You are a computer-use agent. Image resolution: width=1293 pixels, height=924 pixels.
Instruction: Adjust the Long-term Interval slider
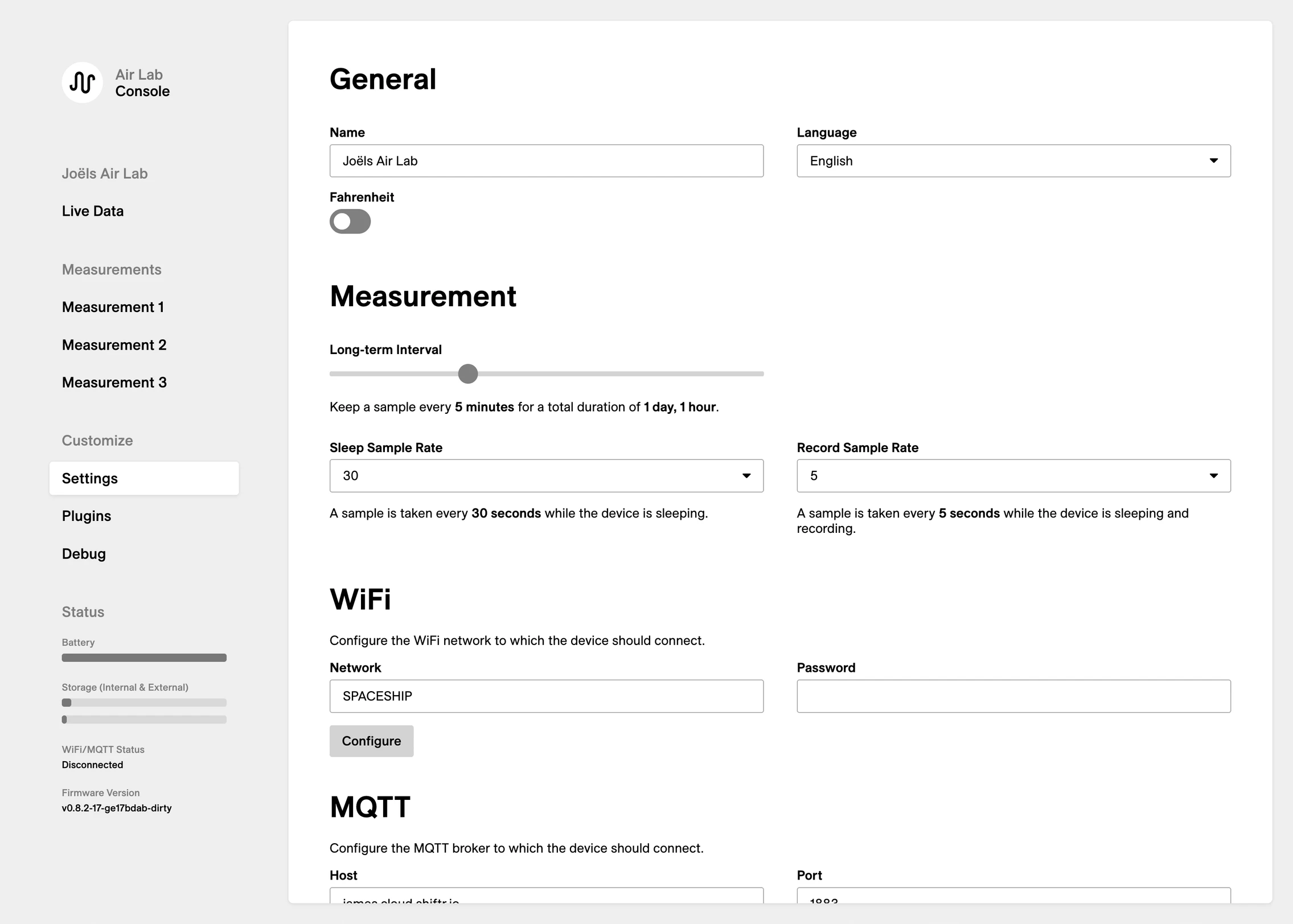[x=468, y=373]
